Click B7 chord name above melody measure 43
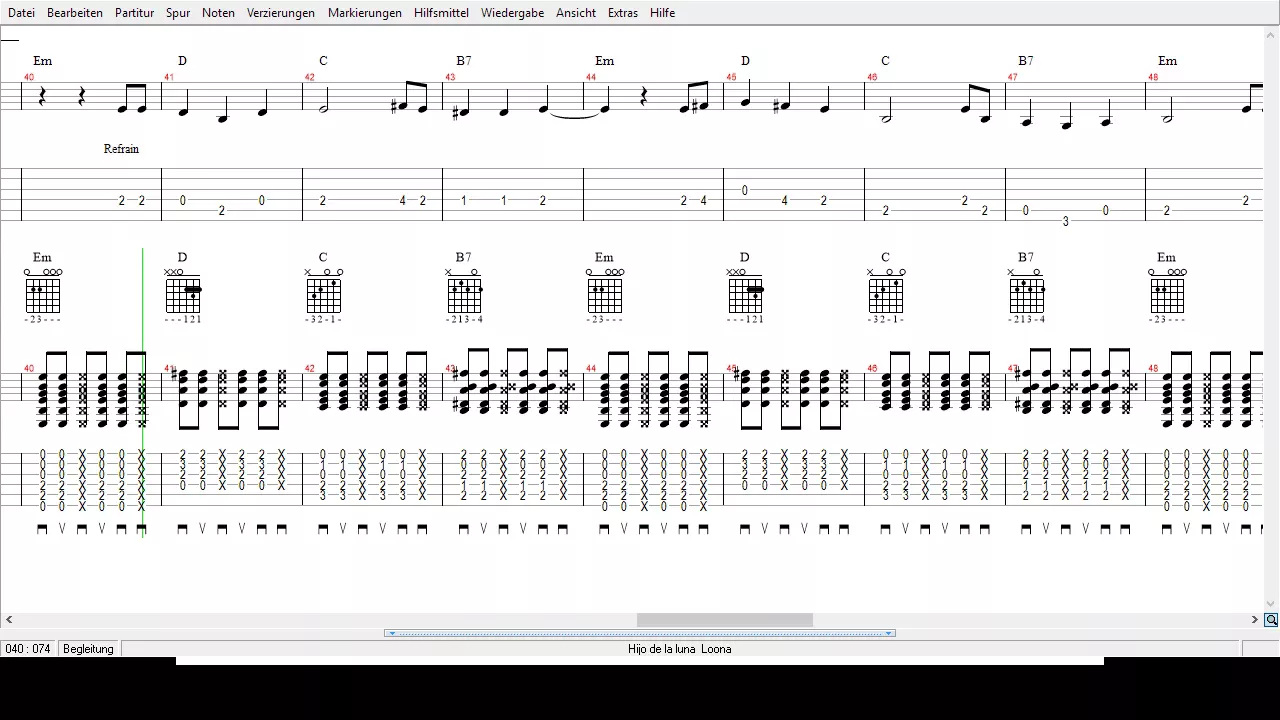 tap(464, 61)
